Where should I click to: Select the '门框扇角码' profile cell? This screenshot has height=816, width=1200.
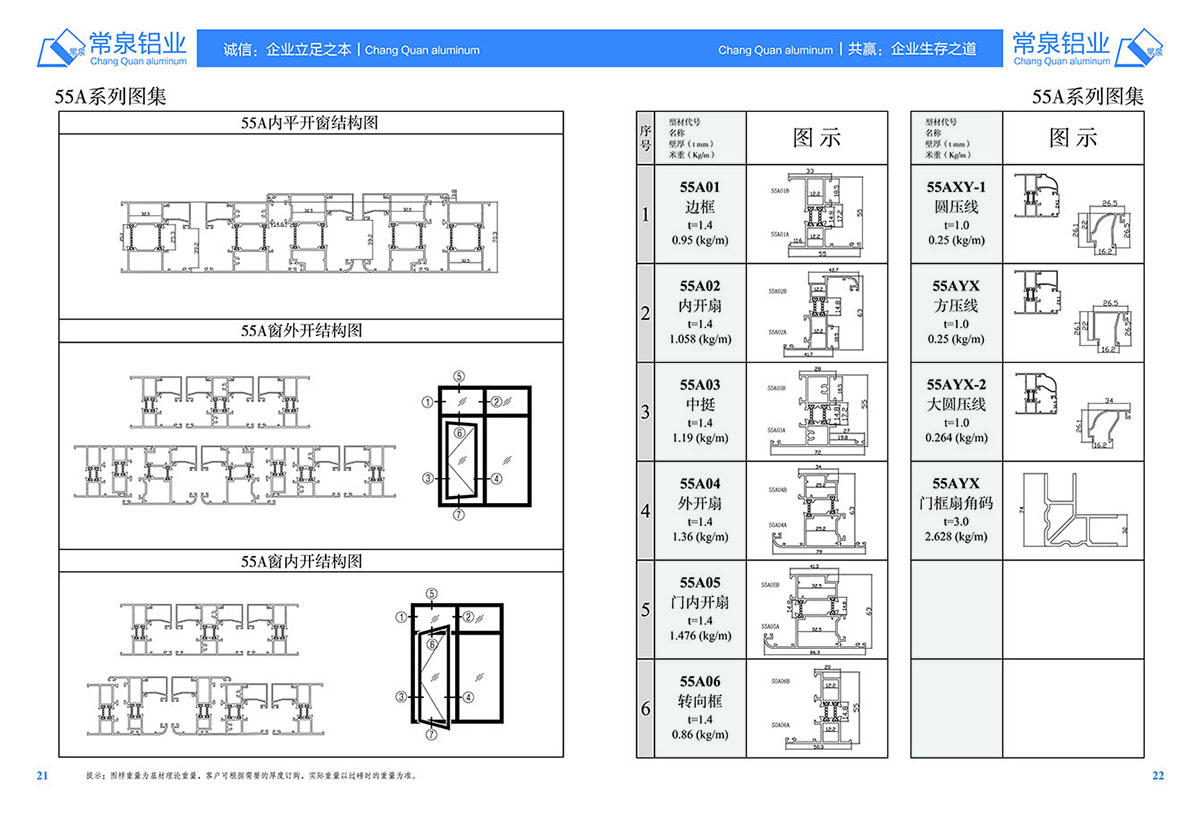[x=956, y=511]
